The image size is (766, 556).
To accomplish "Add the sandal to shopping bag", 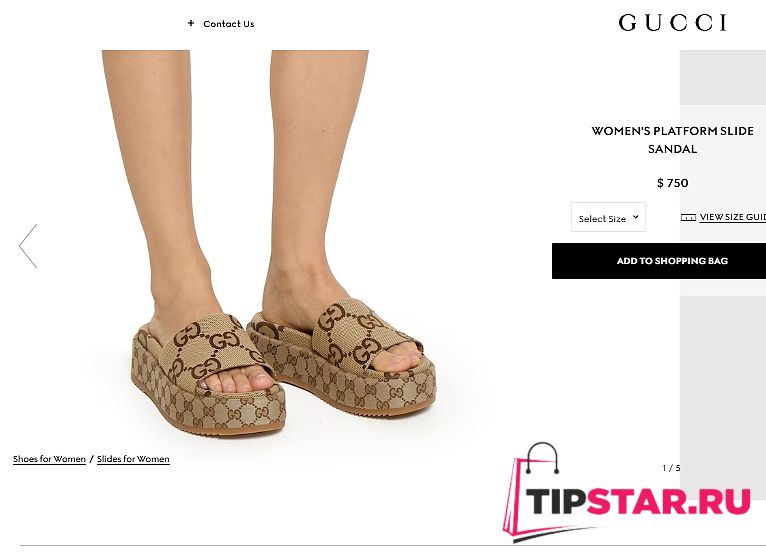I will 659,261.
